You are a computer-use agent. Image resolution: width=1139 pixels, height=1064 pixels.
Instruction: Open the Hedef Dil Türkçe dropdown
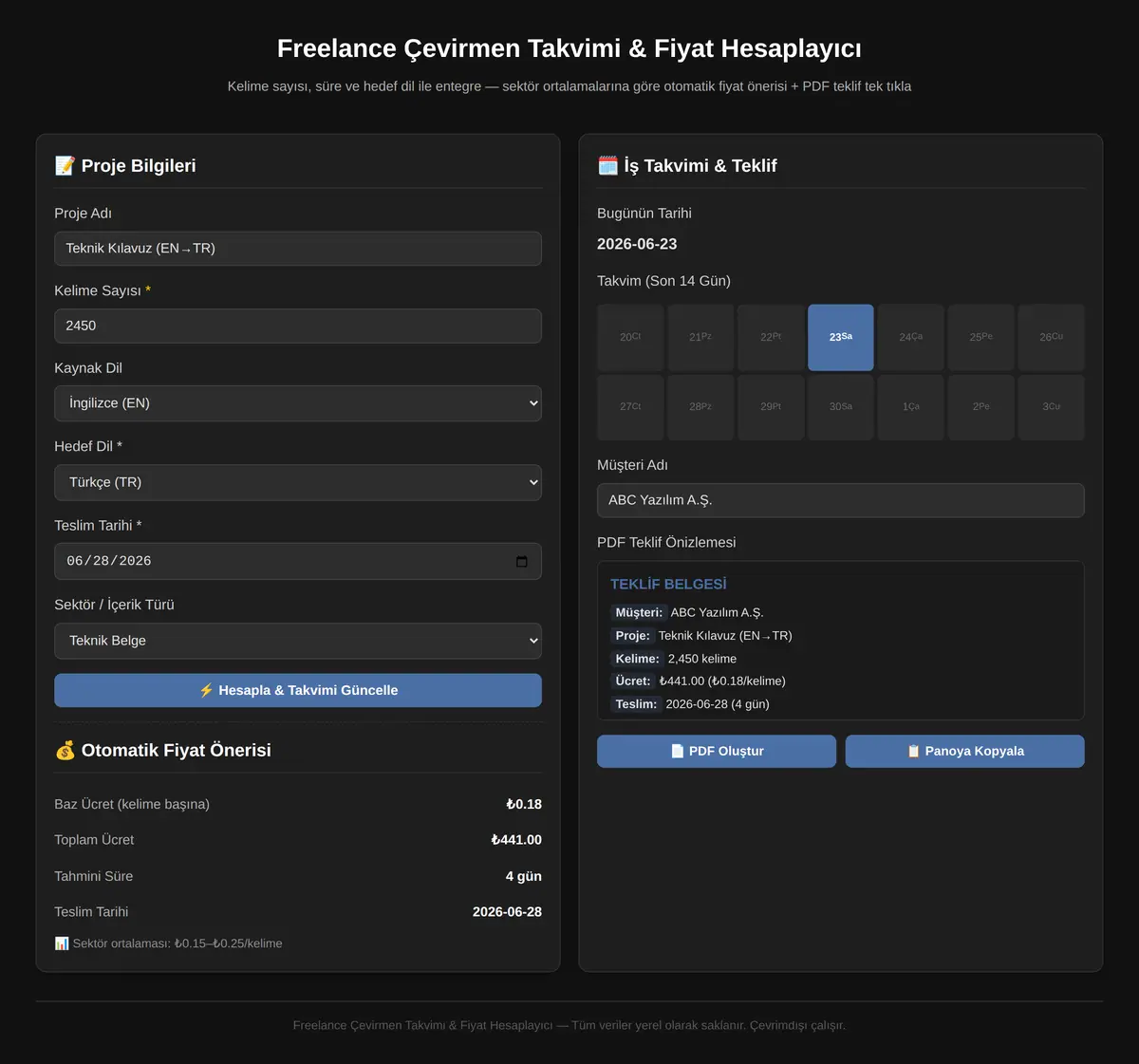[x=298, y=482]
